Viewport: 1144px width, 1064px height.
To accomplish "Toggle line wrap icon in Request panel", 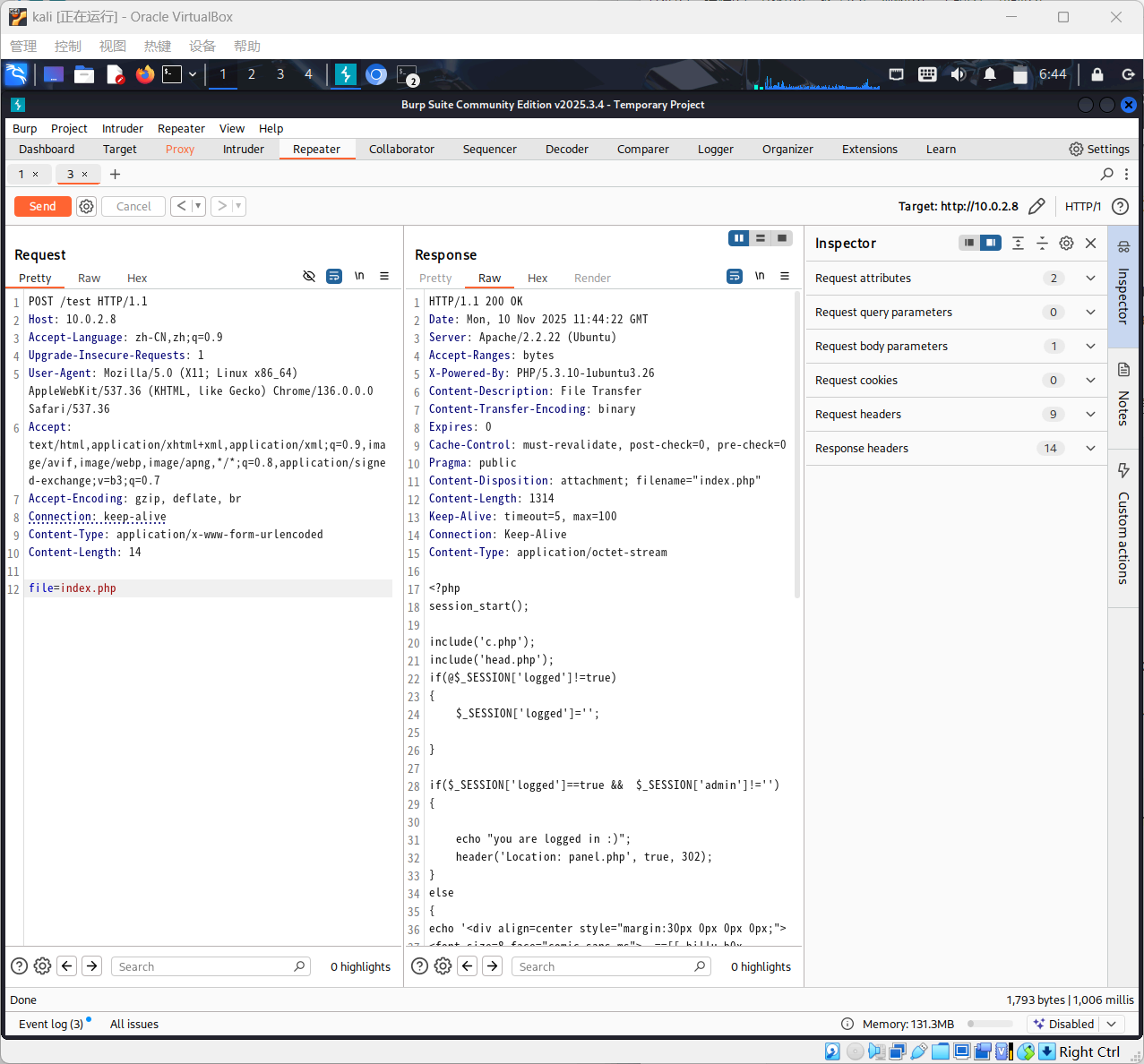I will tap(334, 276).
